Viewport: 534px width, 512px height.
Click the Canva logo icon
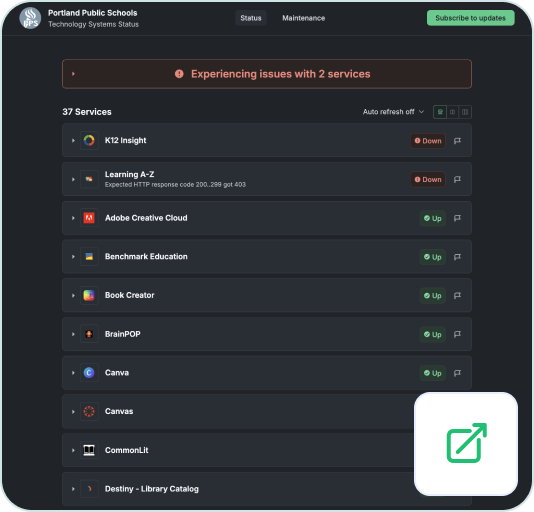click(89, 373)
